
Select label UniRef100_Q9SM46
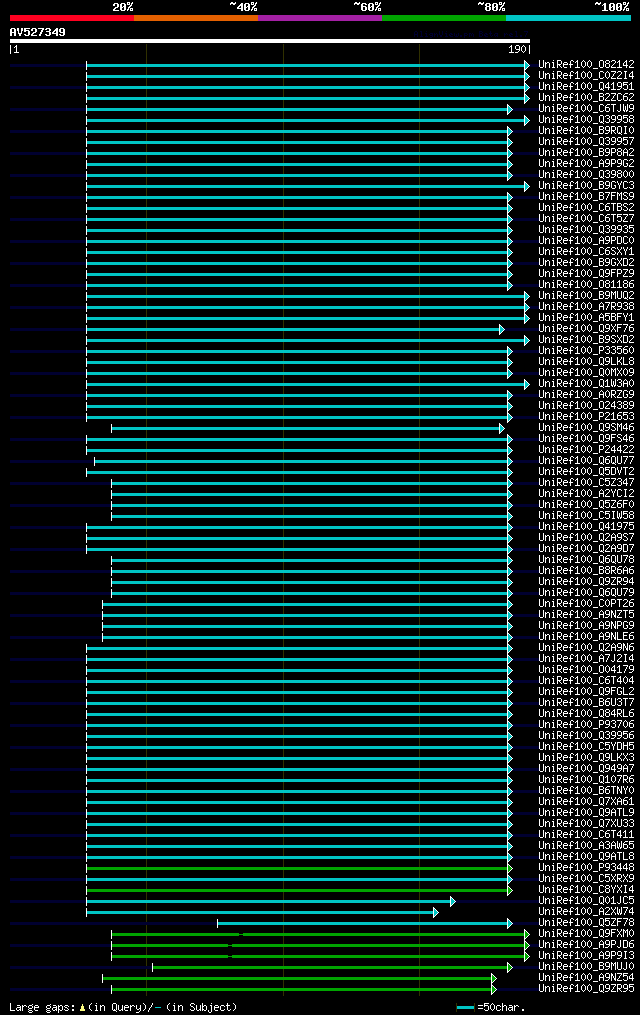586,427
